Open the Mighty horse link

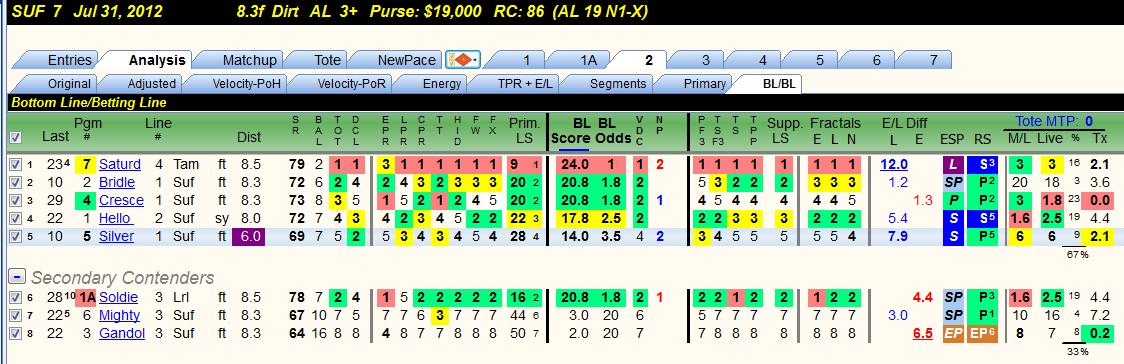[x=119, y=315]
